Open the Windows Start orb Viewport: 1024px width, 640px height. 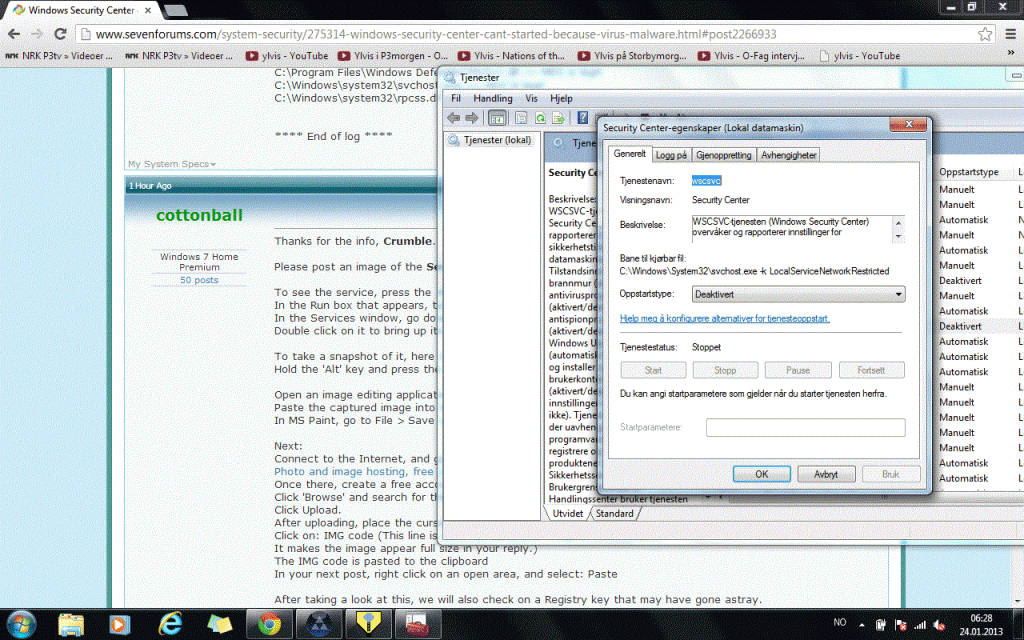click(x=22, y=625)
